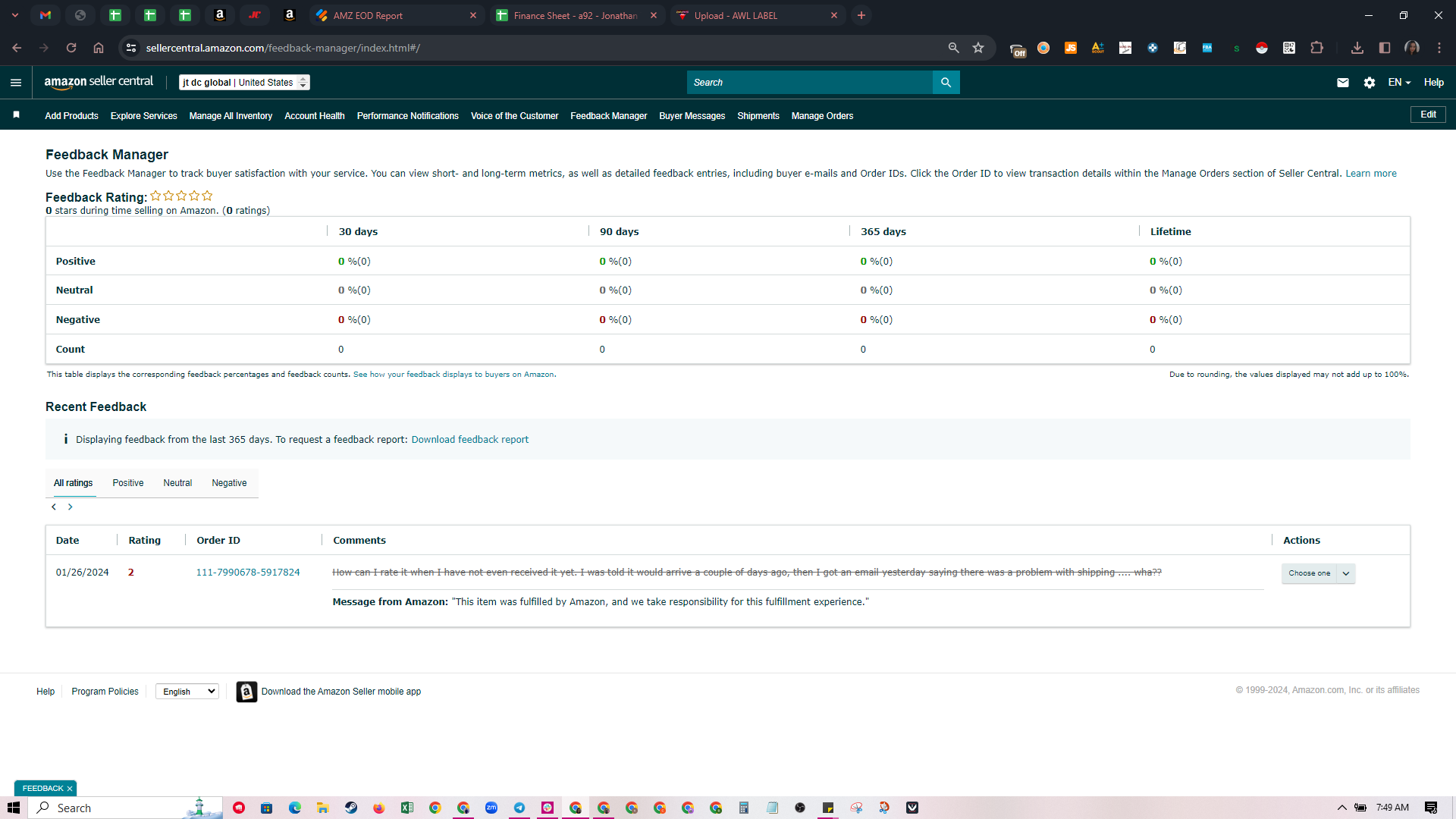Open Voice of the Customer
Screen dimensions: 1456x819
click(515, 116)
